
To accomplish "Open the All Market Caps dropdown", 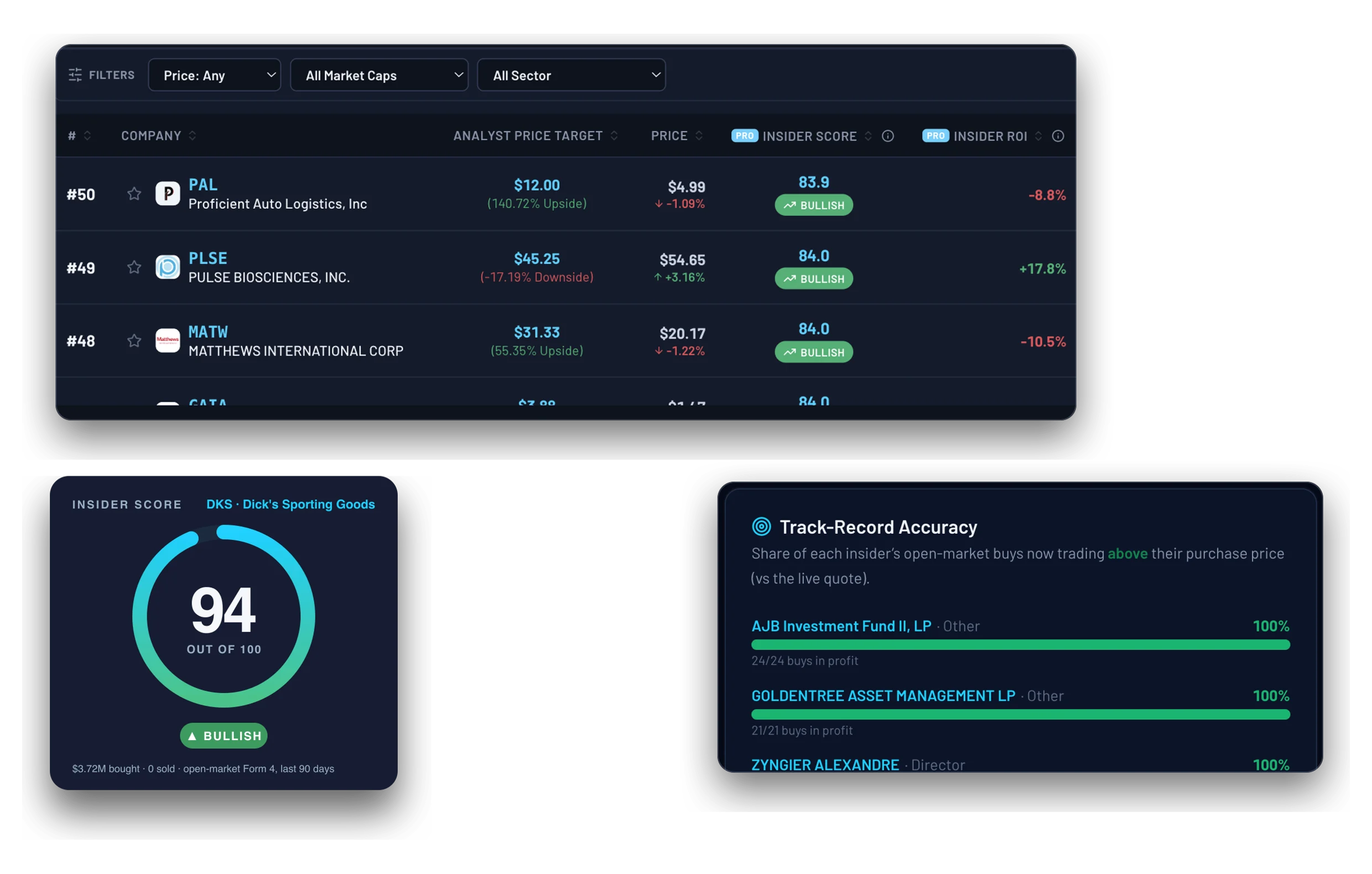I will (x=380, y=75).
